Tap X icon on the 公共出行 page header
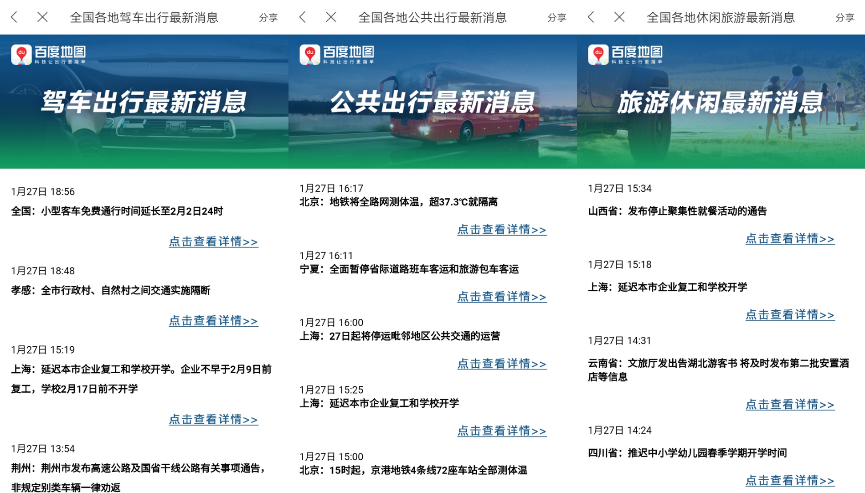The height and width of the screenshot is (493, 865). (x=331, y=17)
